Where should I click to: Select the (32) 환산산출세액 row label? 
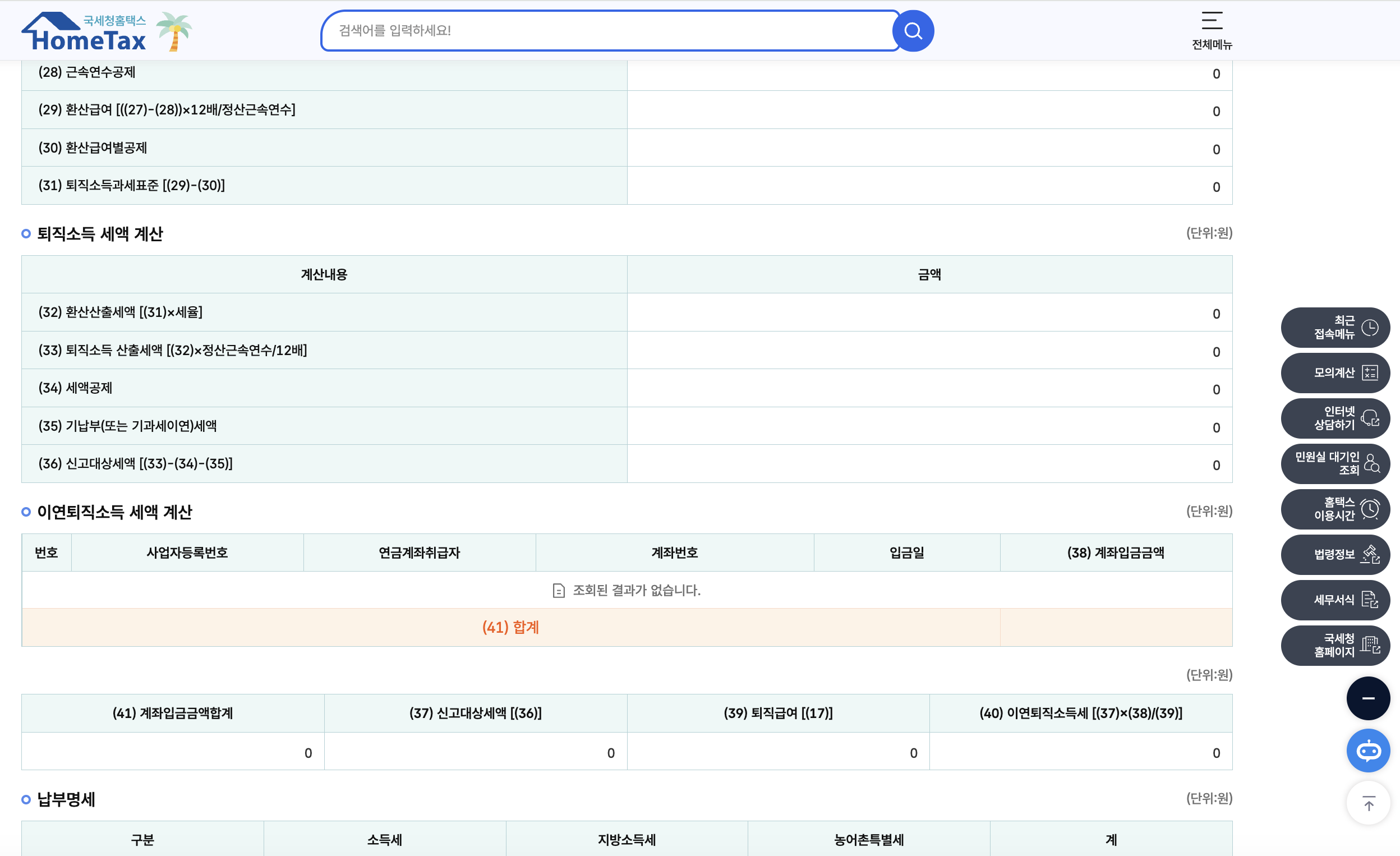point(121,312)
